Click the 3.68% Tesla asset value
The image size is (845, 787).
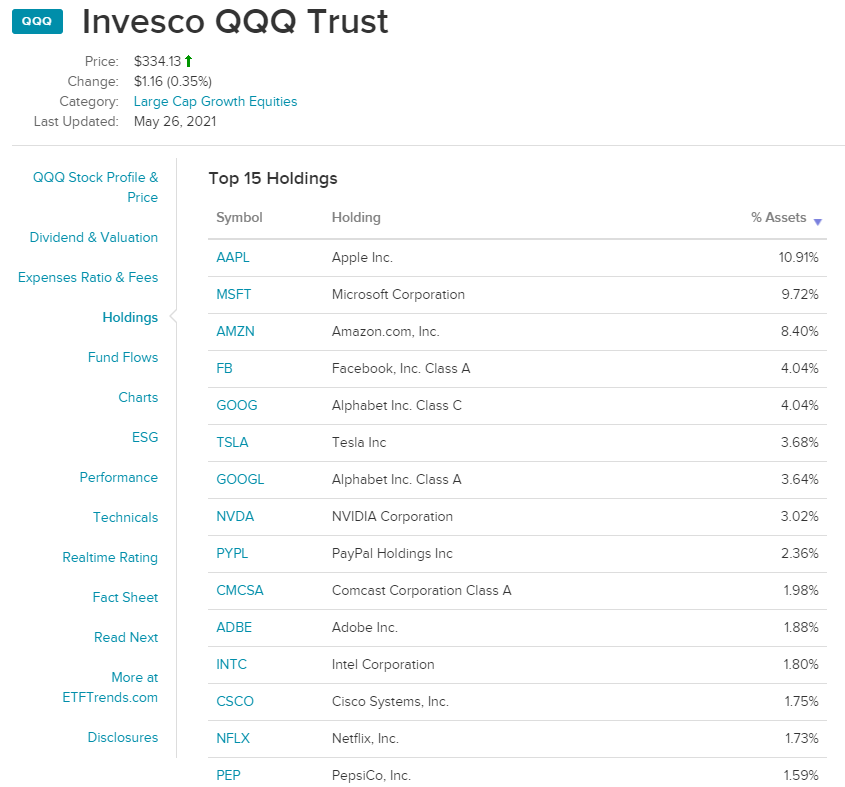click(x=800, y=442)
